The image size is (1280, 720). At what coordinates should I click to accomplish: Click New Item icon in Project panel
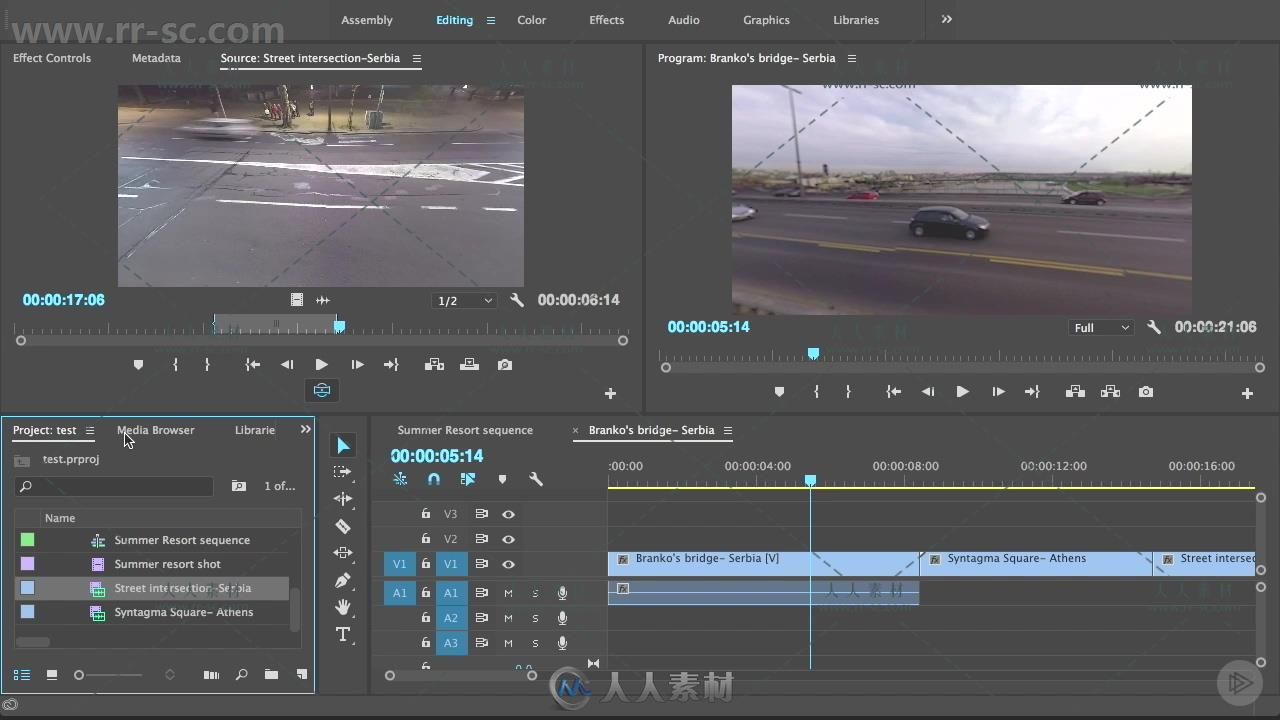point(301,675)
